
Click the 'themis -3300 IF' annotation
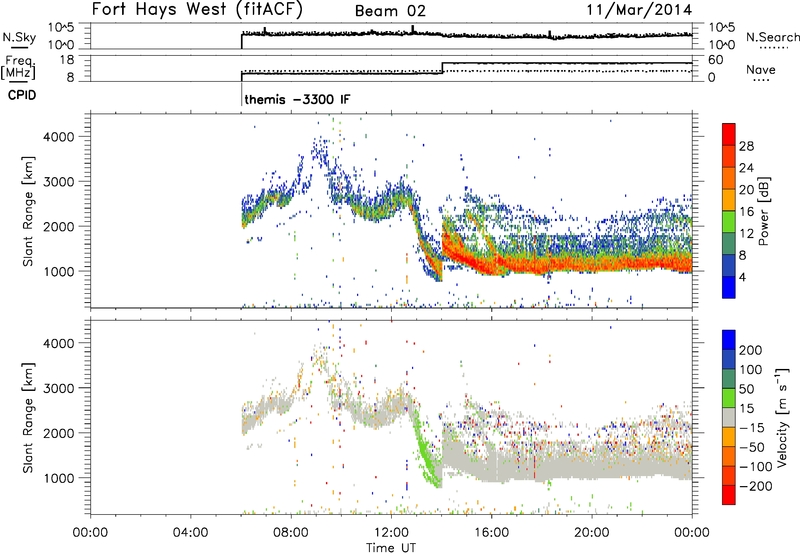(x=297, y=99)
